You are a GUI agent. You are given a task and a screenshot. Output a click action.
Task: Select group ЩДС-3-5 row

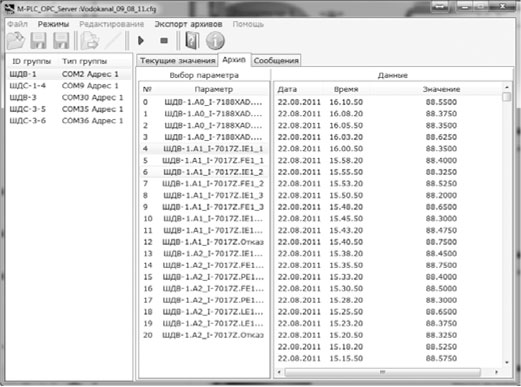[x=69, y=109]
